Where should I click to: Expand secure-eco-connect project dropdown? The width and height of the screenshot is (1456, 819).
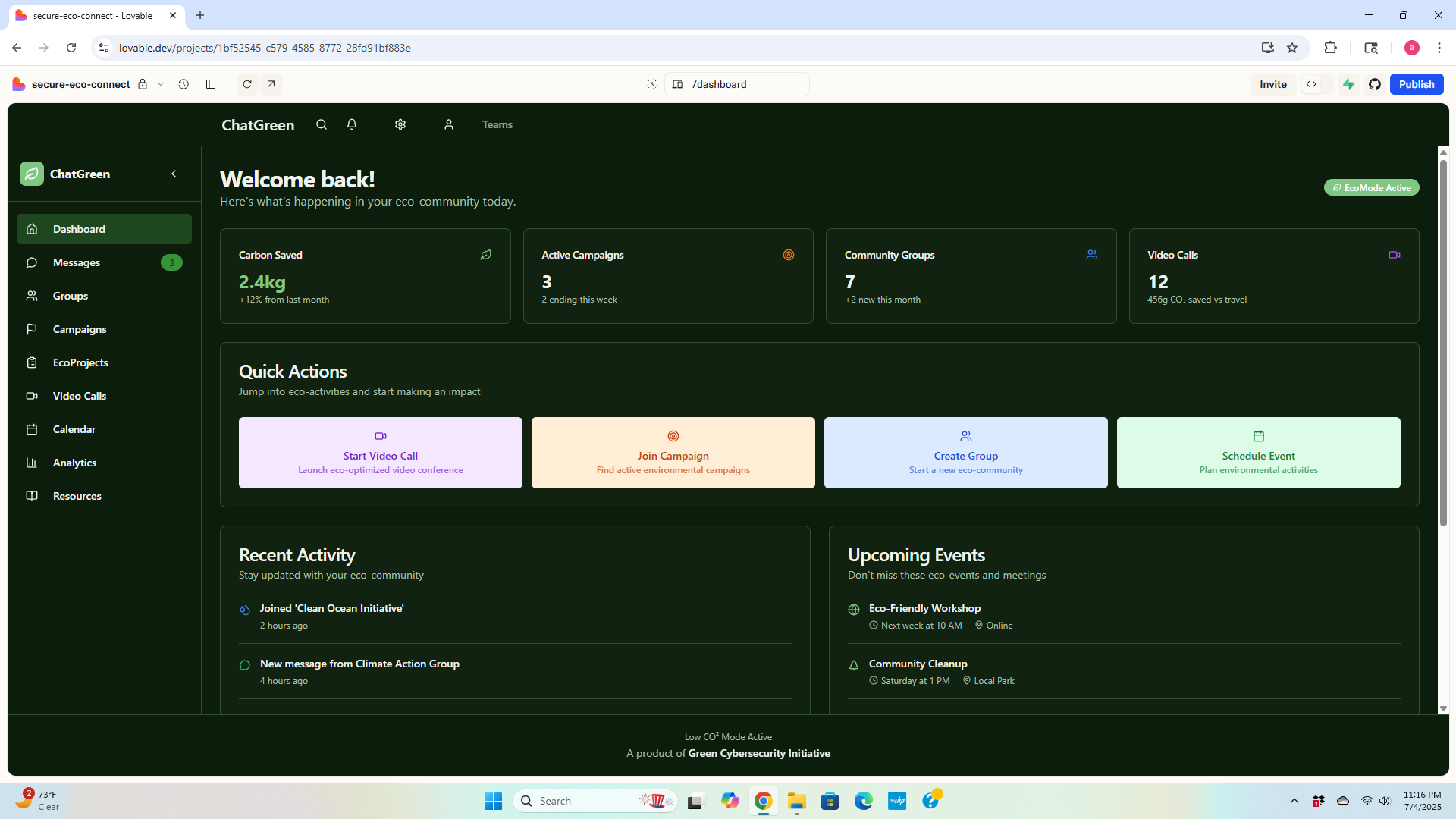pos(161,84)
